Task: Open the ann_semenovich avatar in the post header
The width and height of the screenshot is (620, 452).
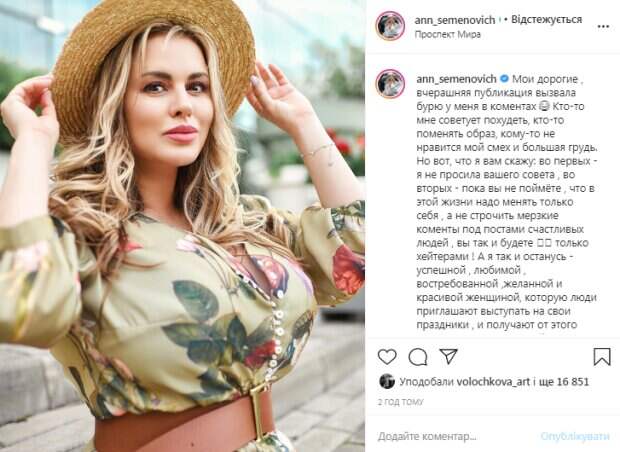Action: point(390,26)
